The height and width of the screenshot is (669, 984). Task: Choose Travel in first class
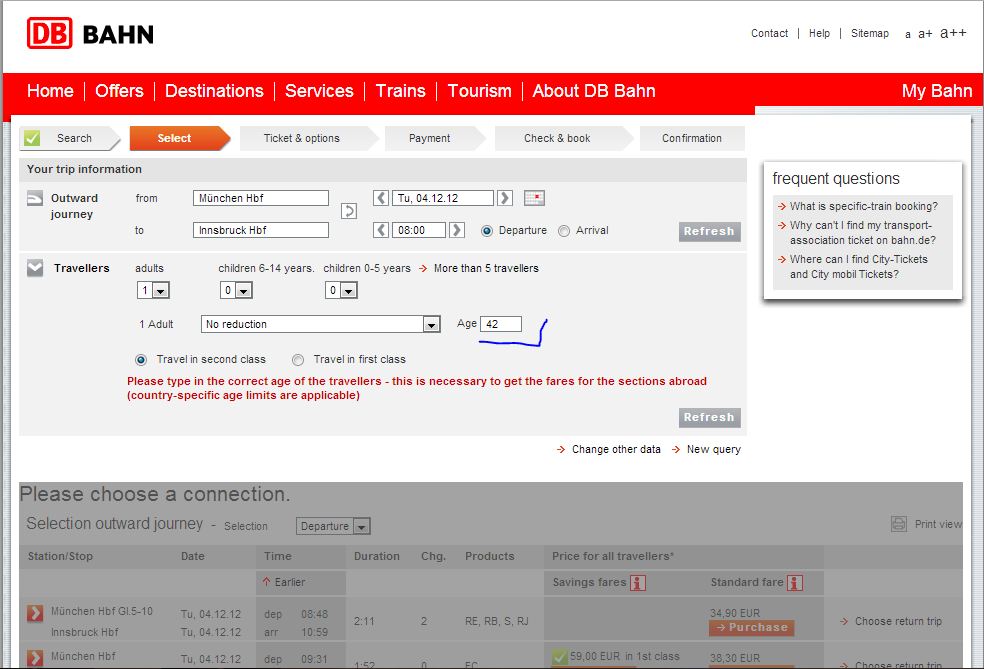pyautogui.click(x=297, y=360)
